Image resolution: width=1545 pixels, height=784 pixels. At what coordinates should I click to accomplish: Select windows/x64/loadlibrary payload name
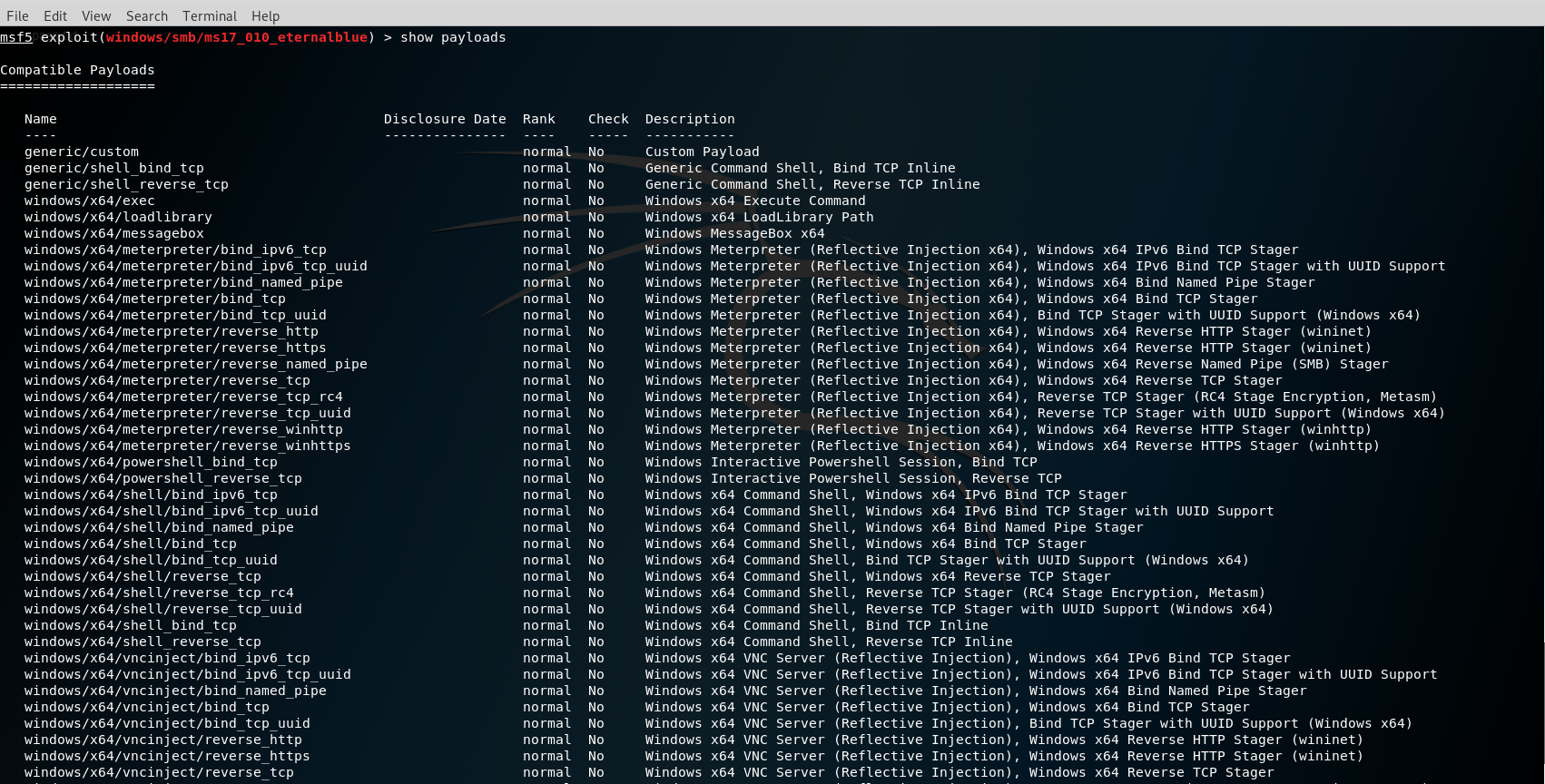[x=118, y=217]
